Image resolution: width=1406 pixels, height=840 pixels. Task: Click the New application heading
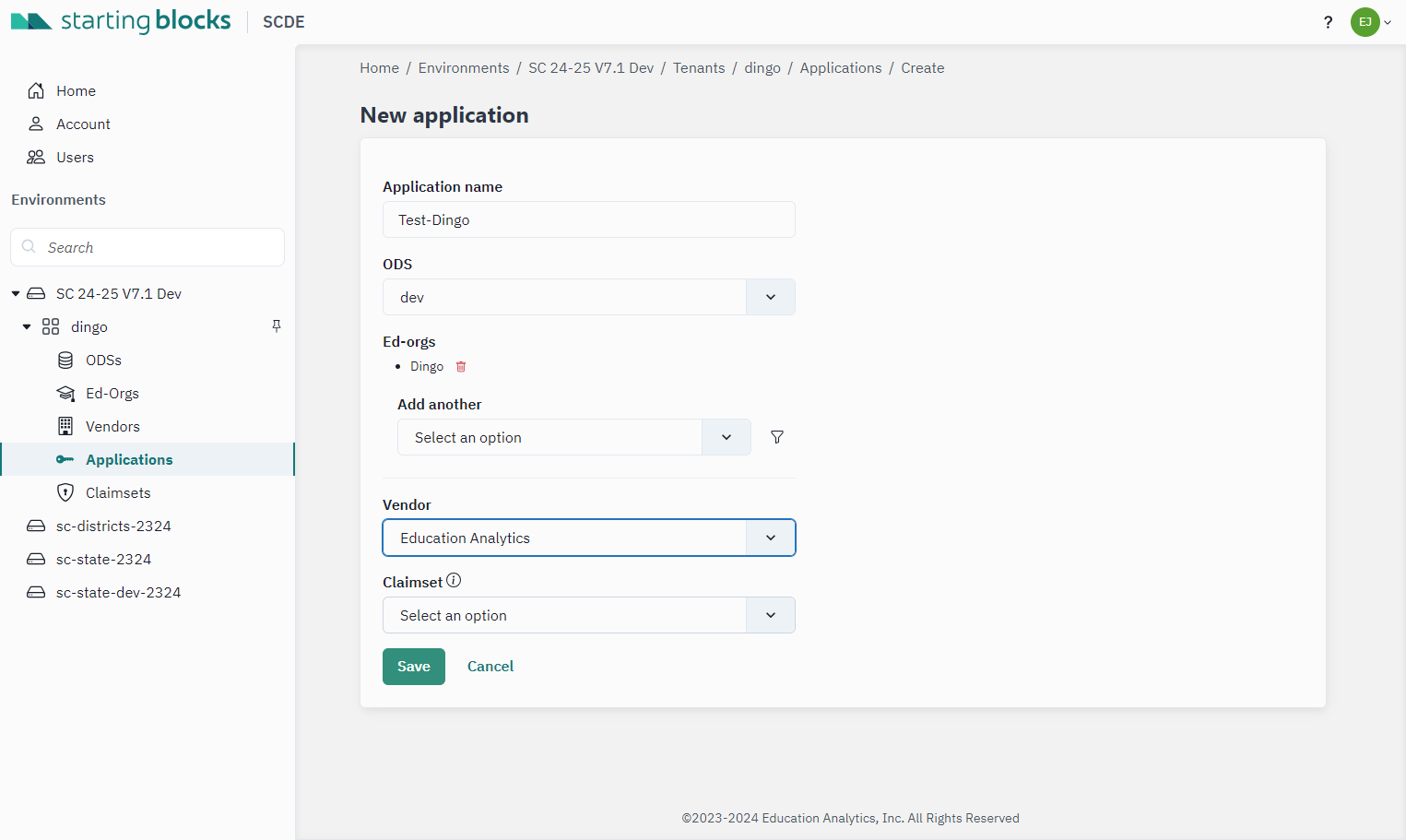tap(444, 115)
